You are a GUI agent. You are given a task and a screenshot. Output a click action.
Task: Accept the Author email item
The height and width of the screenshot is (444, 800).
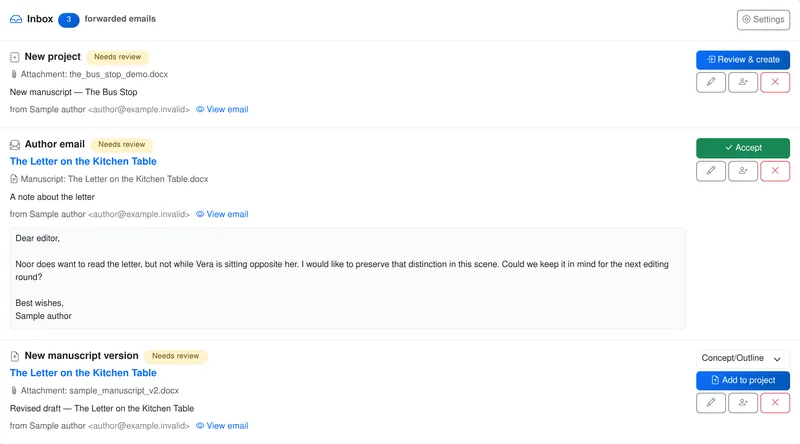point(743,148)
